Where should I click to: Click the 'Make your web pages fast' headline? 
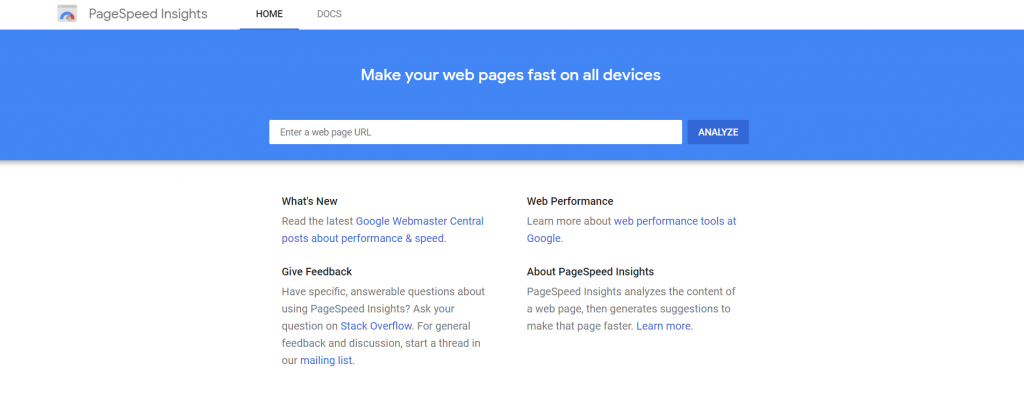coord(511,74)
